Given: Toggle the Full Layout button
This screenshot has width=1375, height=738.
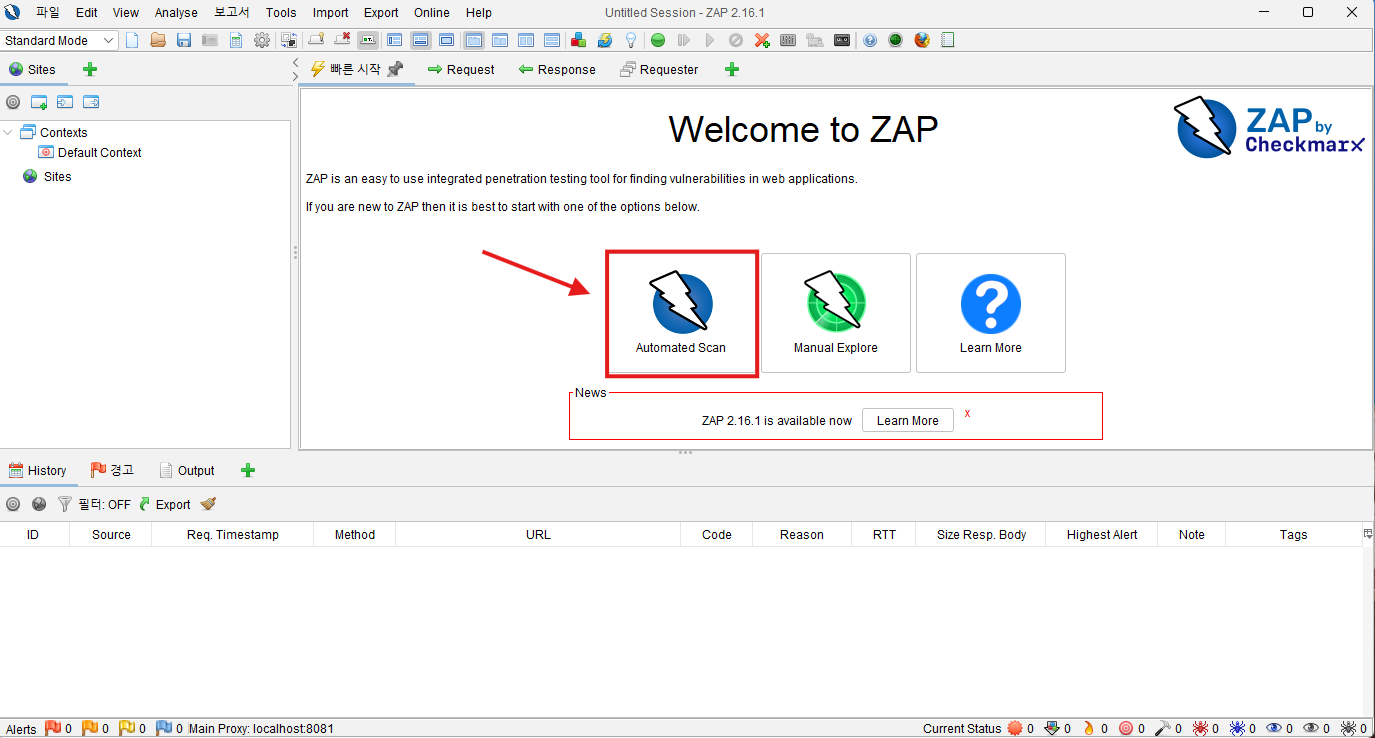Looking at the screenshot, I should (x=447, y=41).
